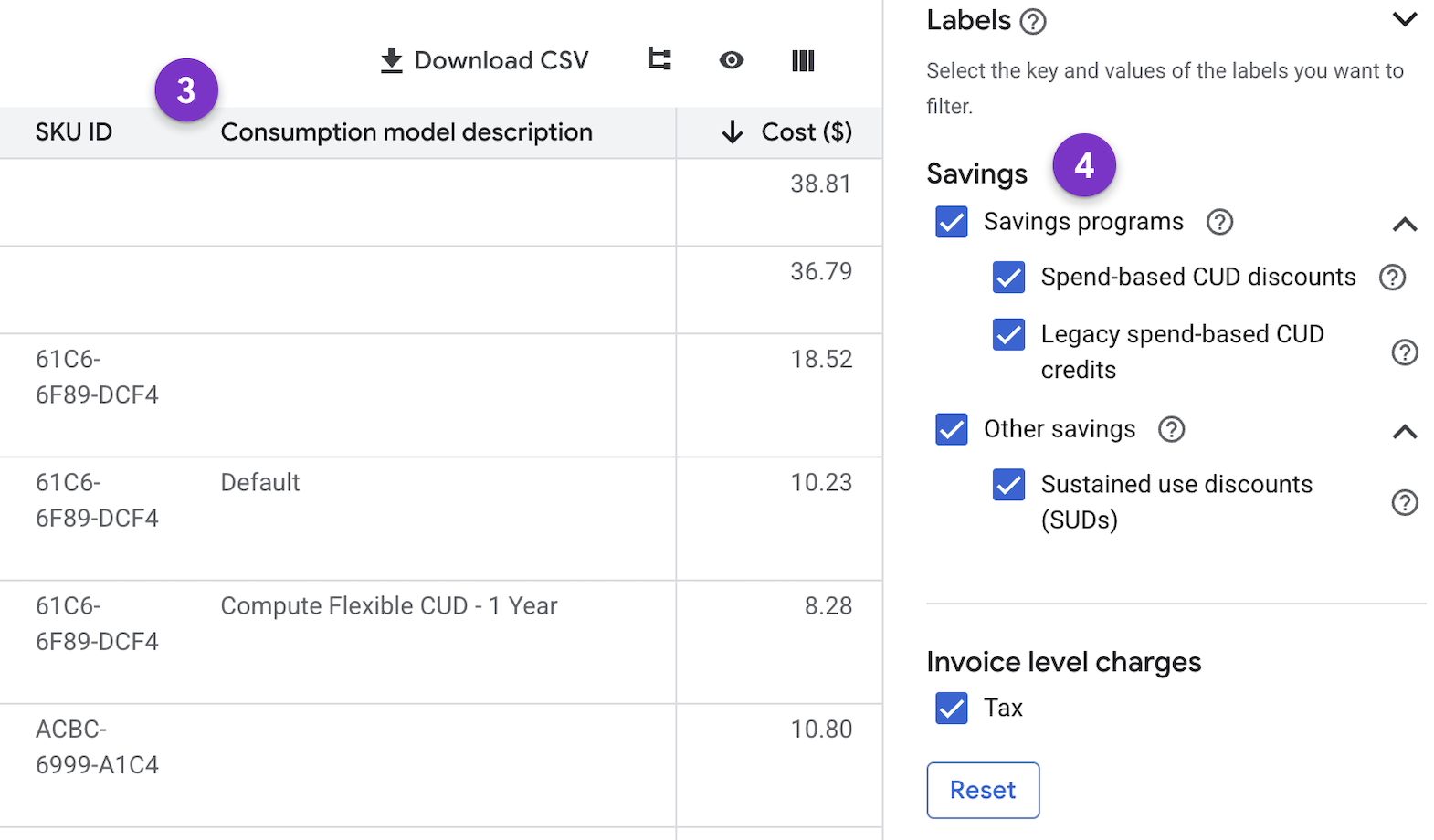Expand the Labels section chevron
This screenshot has width=1434, height=840.
[1404, 19]
